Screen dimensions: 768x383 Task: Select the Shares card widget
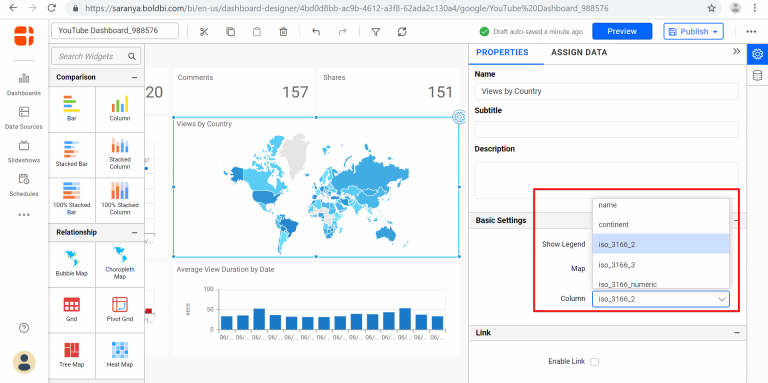[x=388, y=90]
